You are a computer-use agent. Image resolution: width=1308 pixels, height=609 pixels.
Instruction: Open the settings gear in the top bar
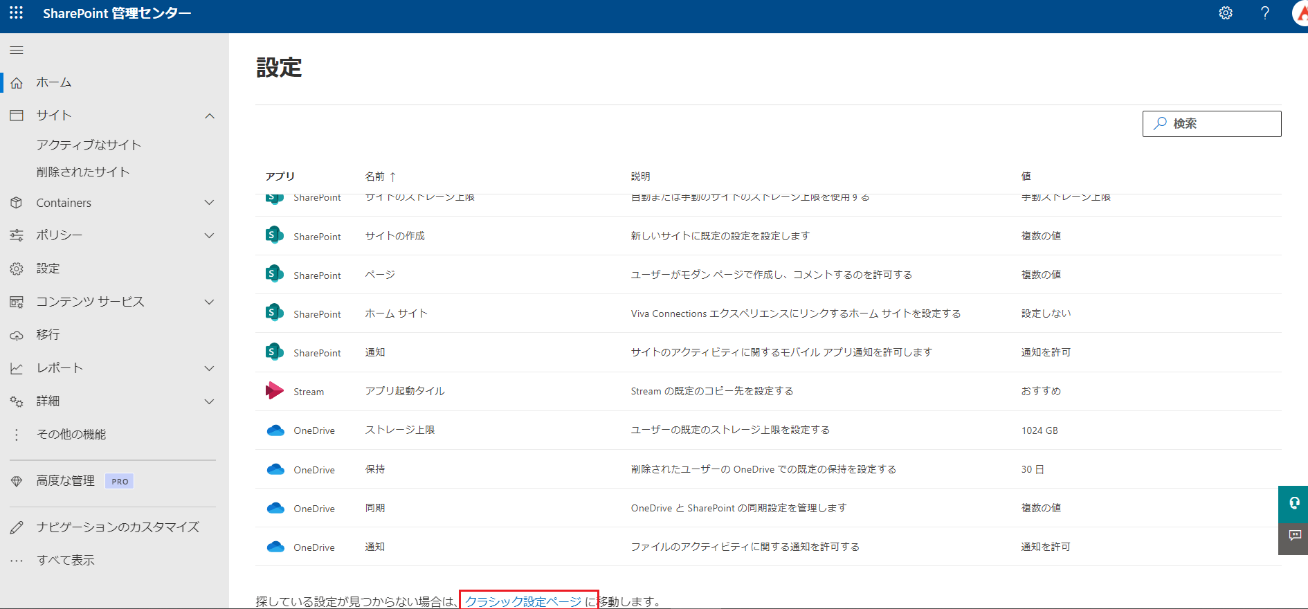tap(1225, 13)
